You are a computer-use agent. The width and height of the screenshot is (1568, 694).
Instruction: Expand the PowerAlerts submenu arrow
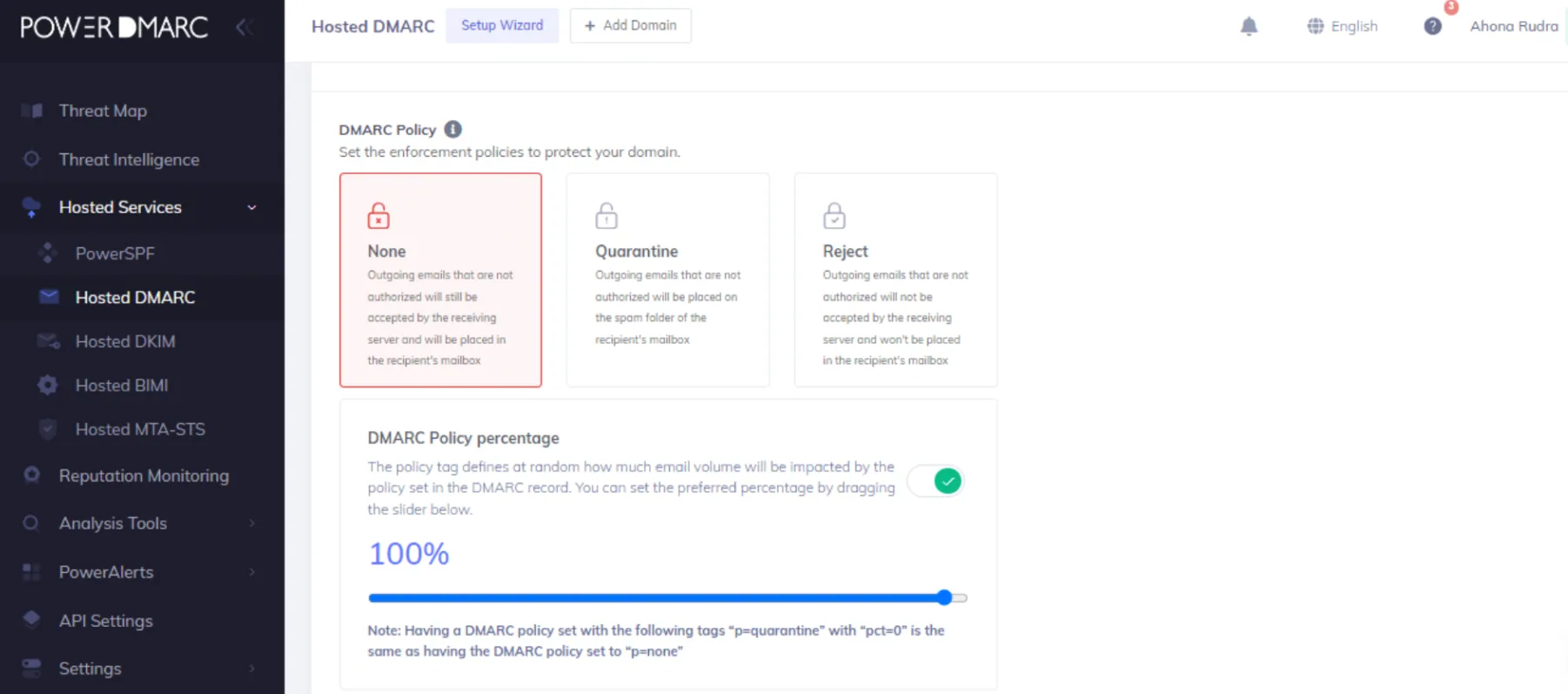(x=252, y=572)
